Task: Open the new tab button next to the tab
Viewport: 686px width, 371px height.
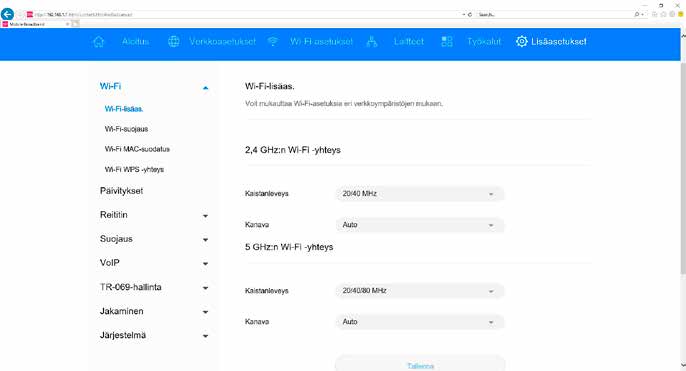Action: [x=75, y=24]
